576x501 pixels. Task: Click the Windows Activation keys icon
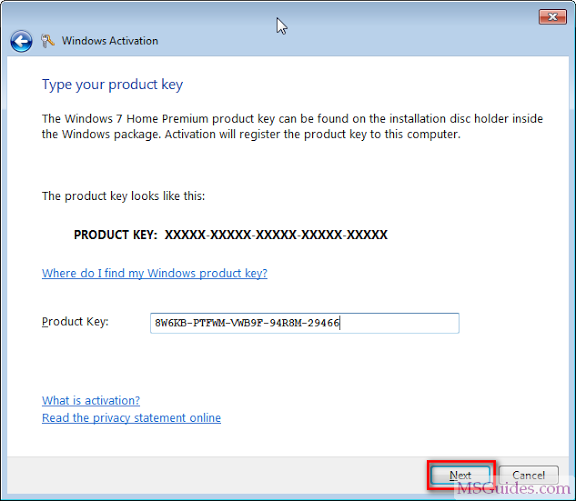(x=48, y=41)
